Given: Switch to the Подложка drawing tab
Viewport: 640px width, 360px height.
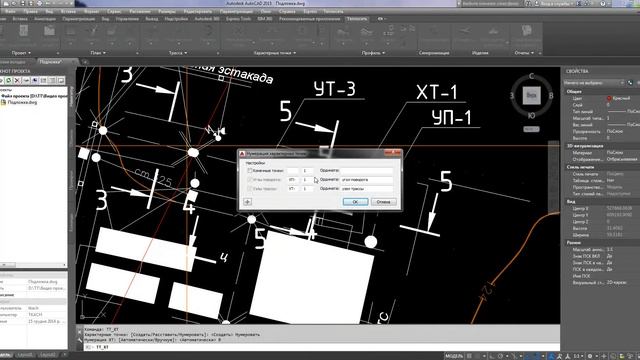Looking at the screenshot, I should tap(51, 62).
